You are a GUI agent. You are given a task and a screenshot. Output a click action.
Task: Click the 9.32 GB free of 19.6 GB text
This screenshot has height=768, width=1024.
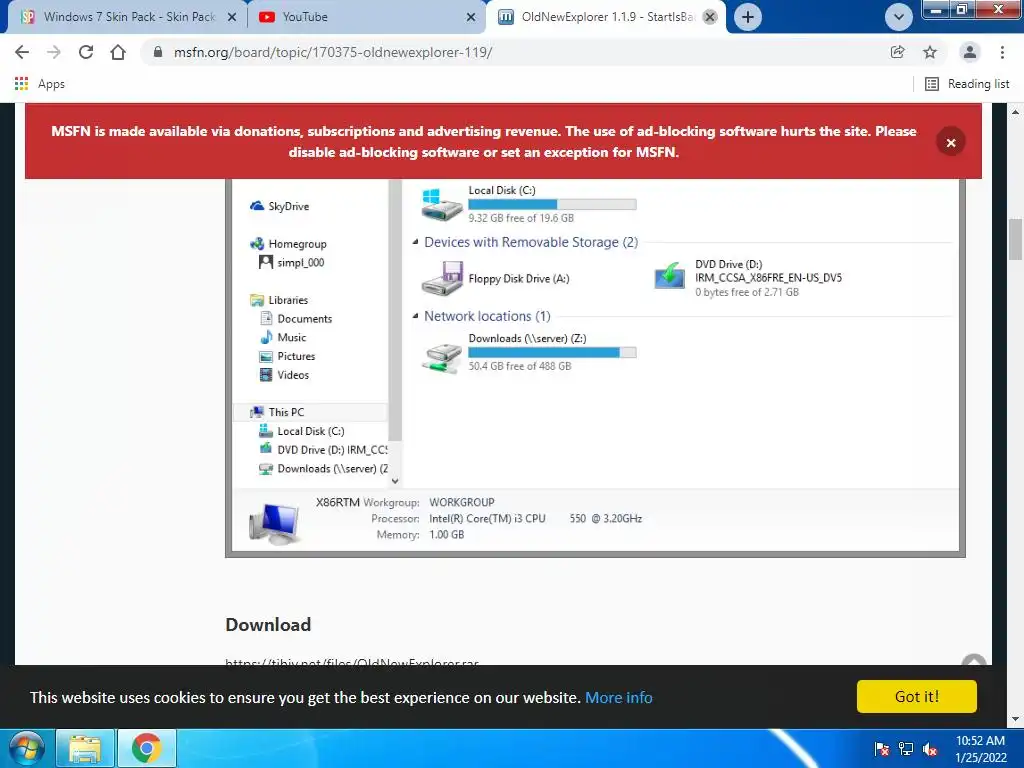[521, 218]
